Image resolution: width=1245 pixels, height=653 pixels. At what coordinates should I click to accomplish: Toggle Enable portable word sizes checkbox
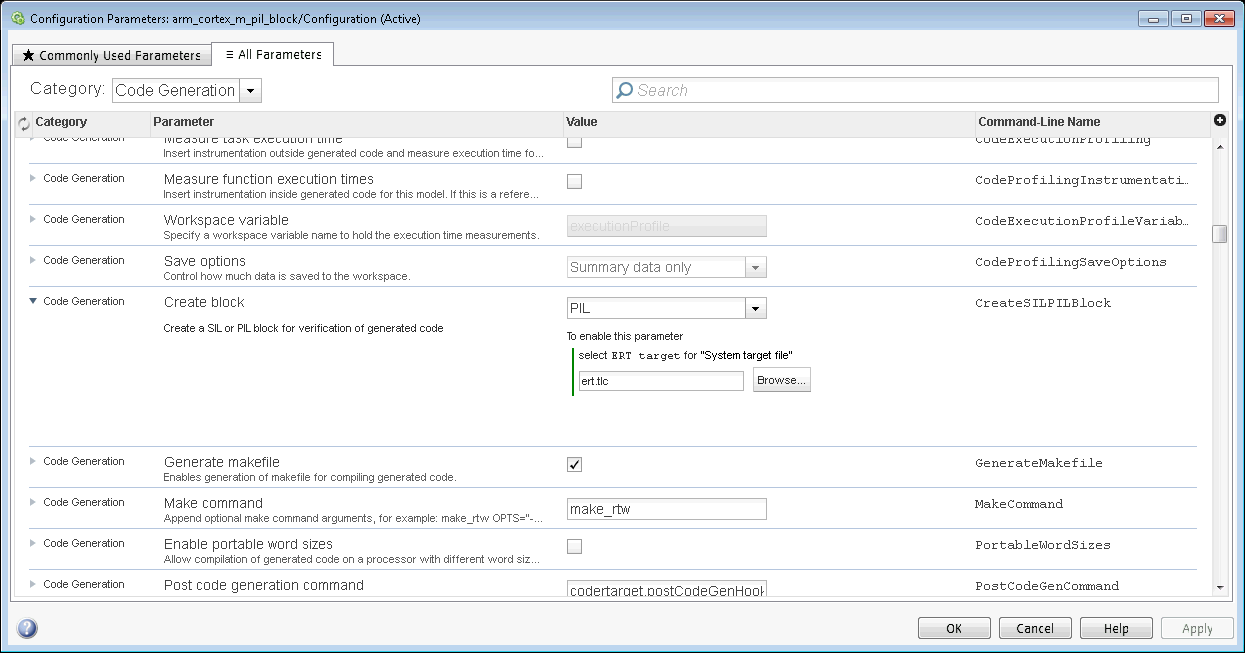point(574,546)
